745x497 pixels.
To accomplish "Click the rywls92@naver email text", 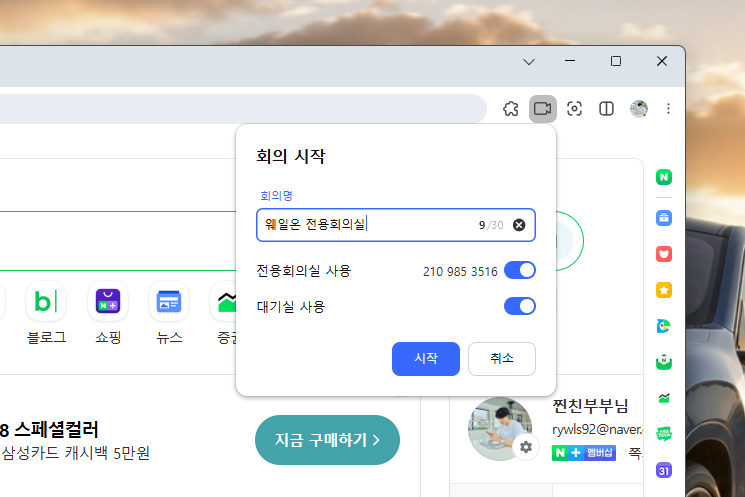I will (597, 430).
